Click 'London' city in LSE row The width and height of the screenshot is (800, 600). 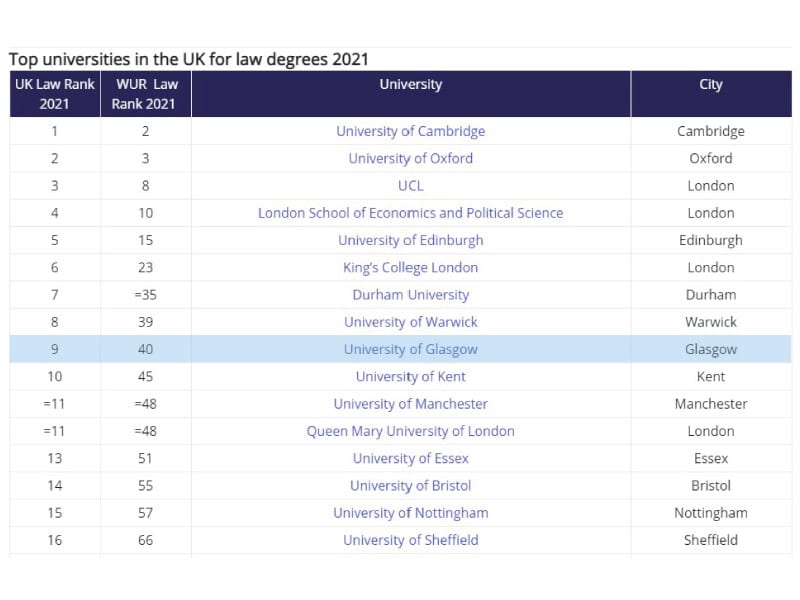point(711,213)
